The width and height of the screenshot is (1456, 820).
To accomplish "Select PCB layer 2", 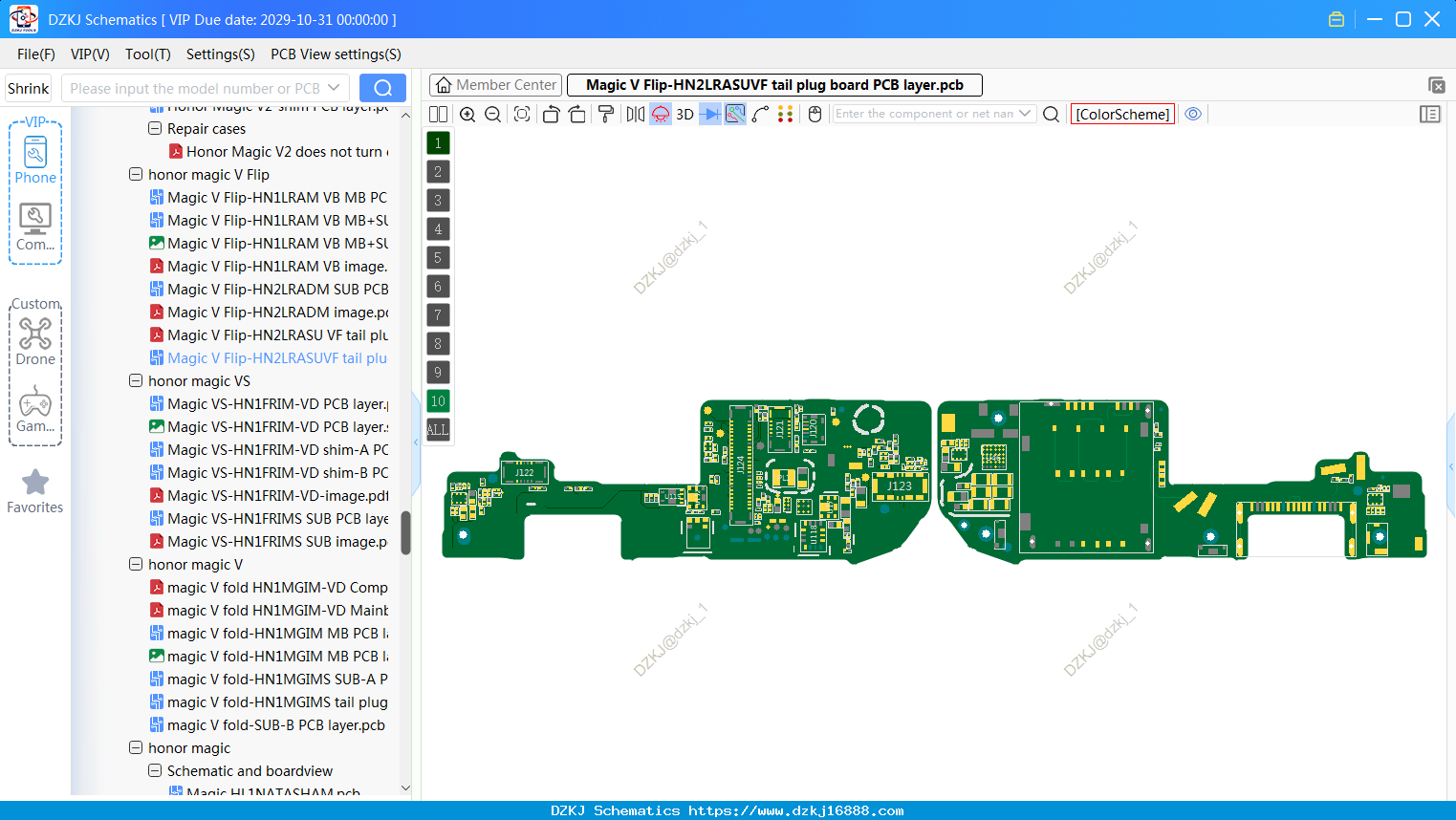I will click(x=438, y=172).
